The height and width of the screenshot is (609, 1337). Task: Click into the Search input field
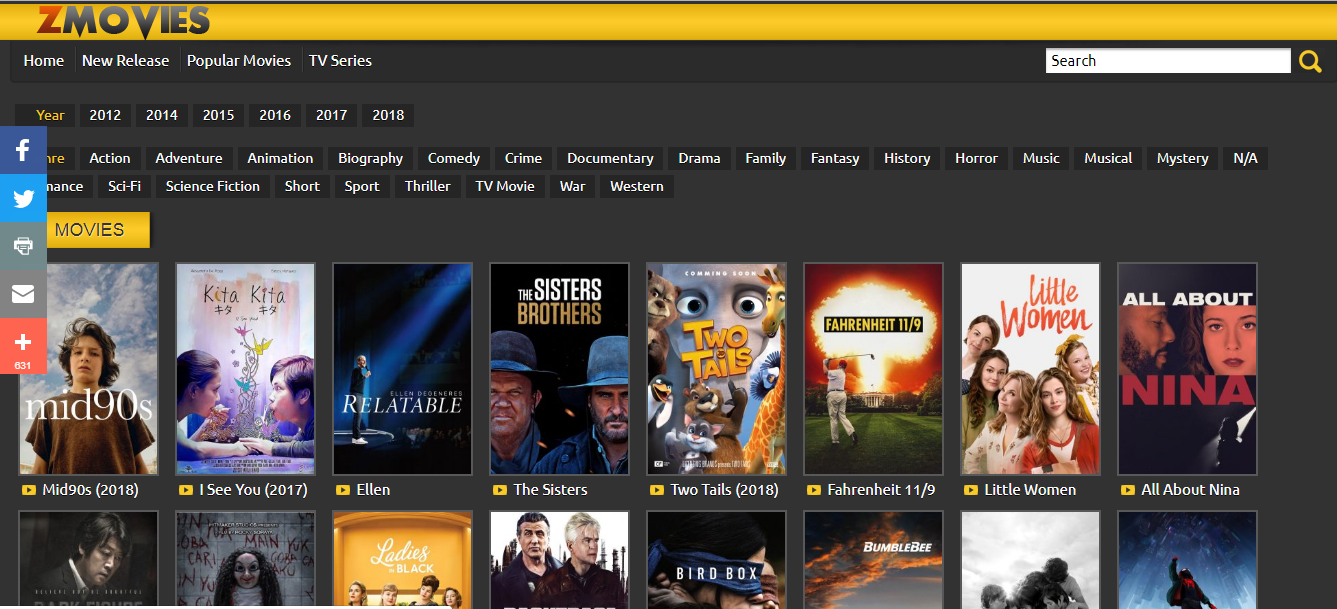coord(1168,61)
